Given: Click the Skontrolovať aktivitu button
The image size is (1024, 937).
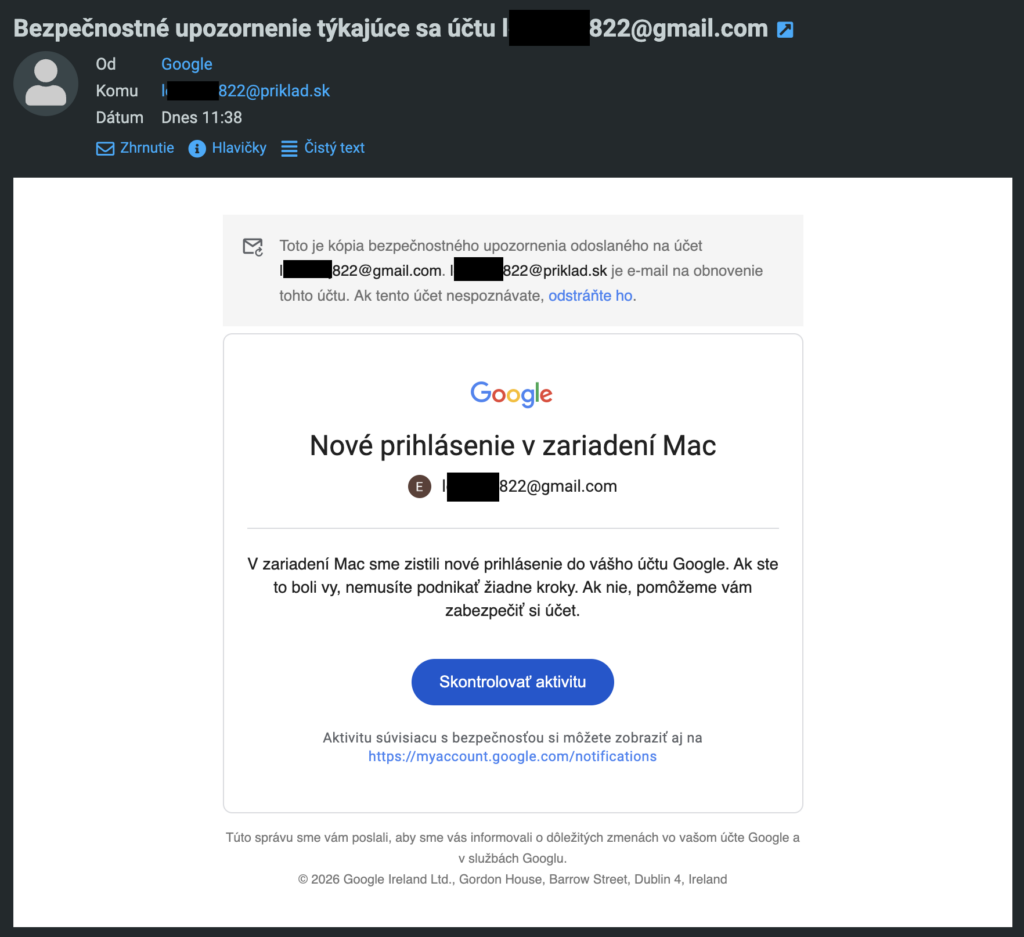Looking at the screenshot, I should click(513, 682).
